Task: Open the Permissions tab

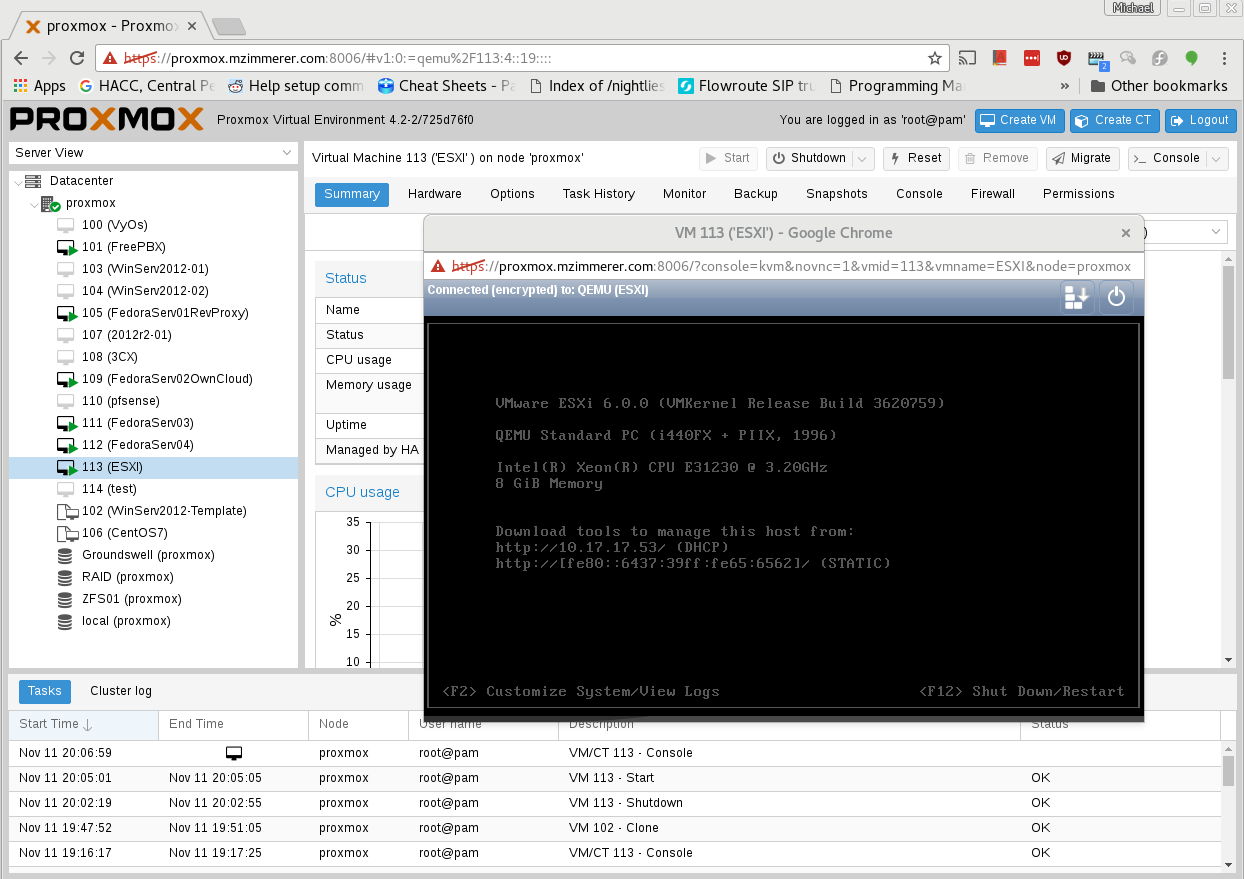Action: (1078, 194)
